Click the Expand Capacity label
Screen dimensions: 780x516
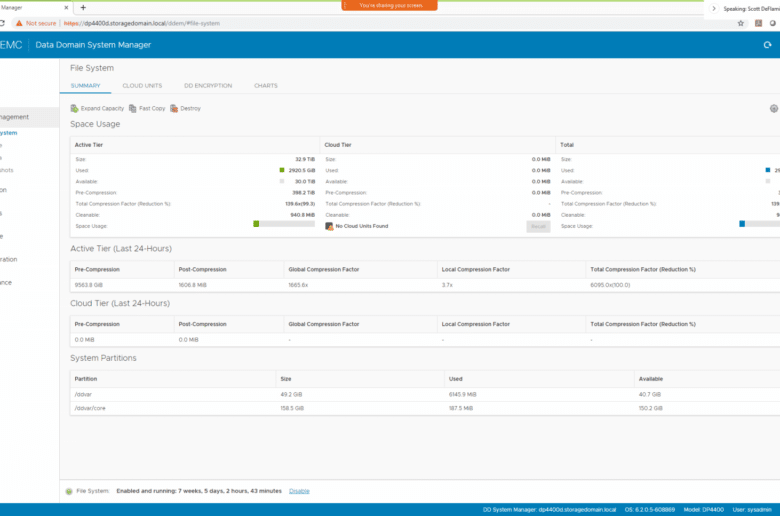tap(102, 108)
